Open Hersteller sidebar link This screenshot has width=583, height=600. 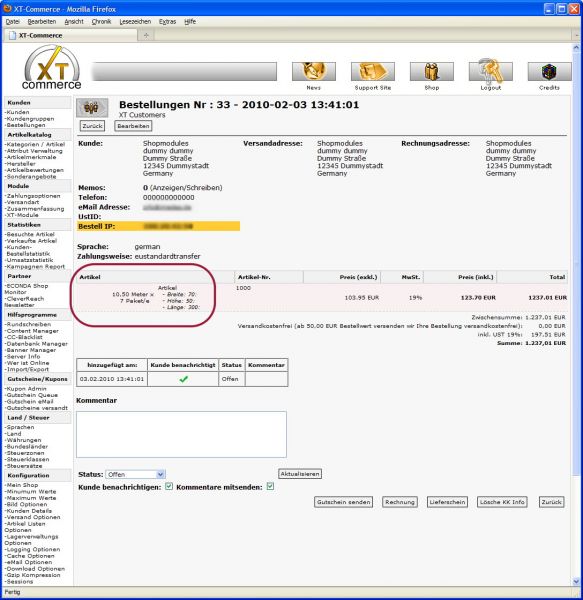(x=21, y=164)
